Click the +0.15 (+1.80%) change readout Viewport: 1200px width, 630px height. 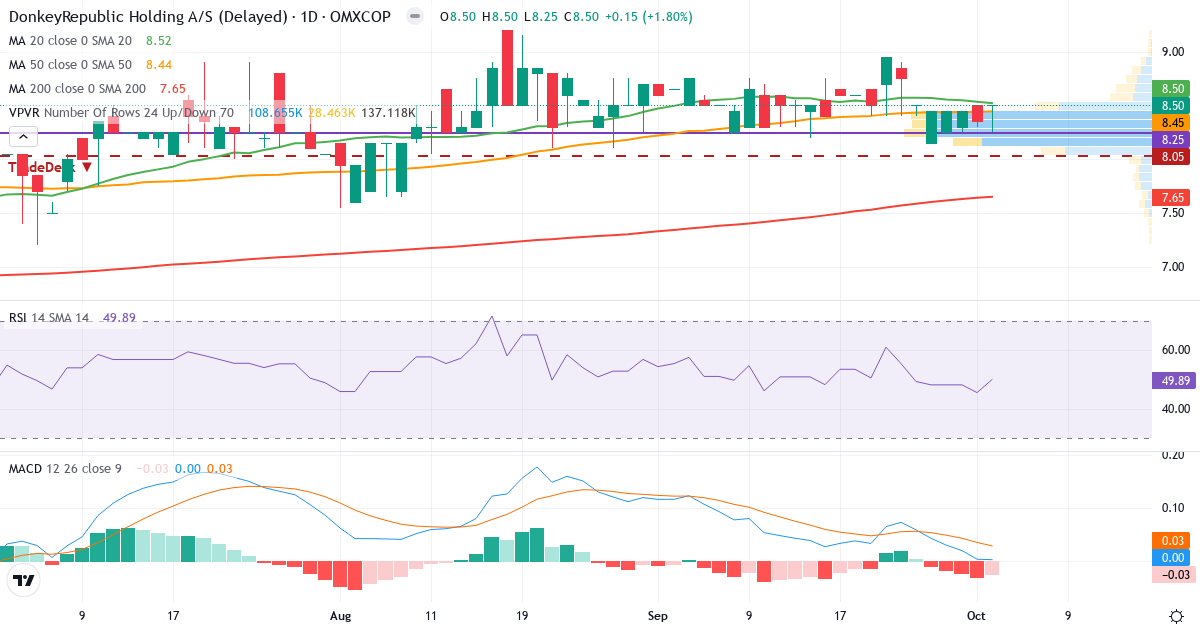pos(648,17)
